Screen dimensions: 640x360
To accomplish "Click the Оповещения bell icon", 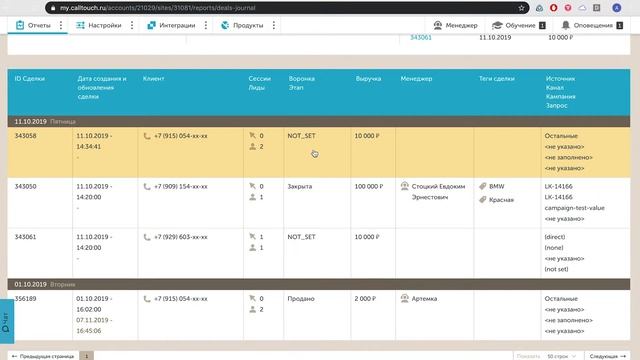I will [x=566, y=25].
